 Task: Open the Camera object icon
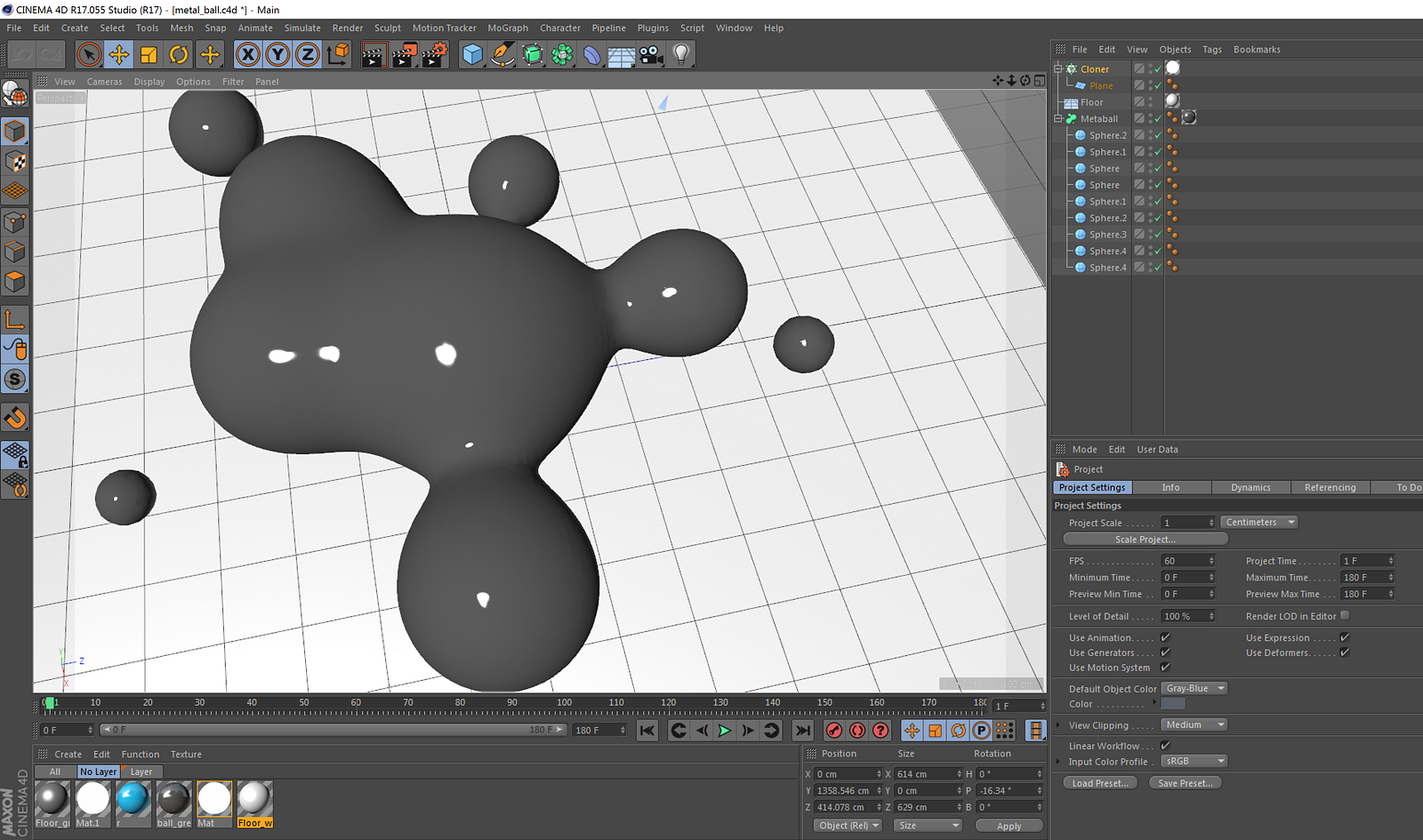point(651,55)
